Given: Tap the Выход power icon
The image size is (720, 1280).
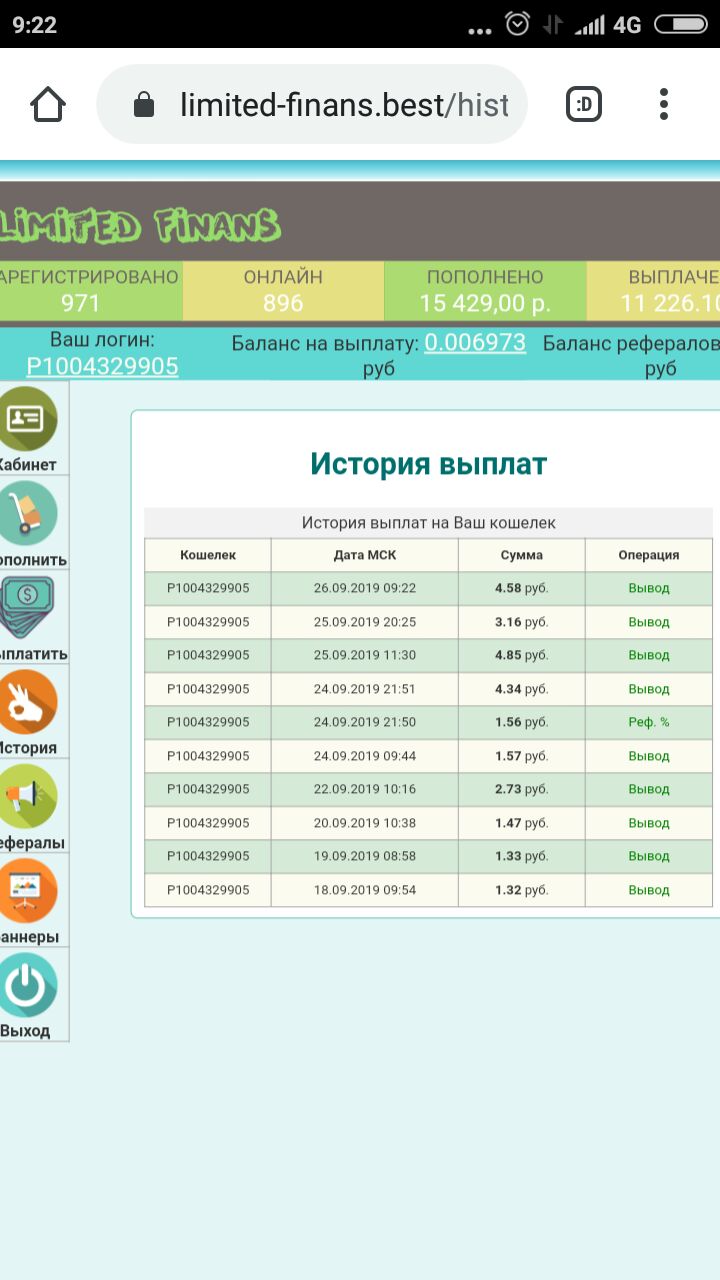Looking at the screenshot, I should 27,986.
